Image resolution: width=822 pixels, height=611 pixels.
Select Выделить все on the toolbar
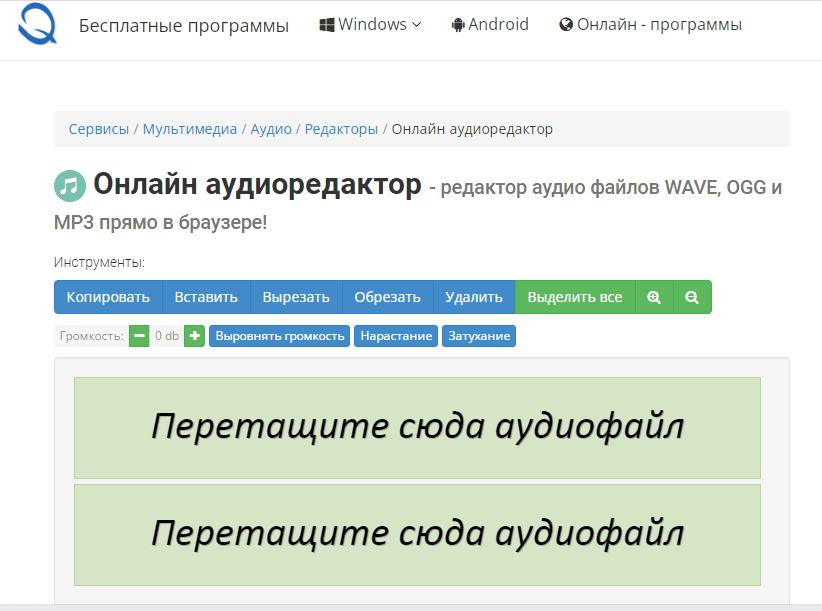click(575, 297)
